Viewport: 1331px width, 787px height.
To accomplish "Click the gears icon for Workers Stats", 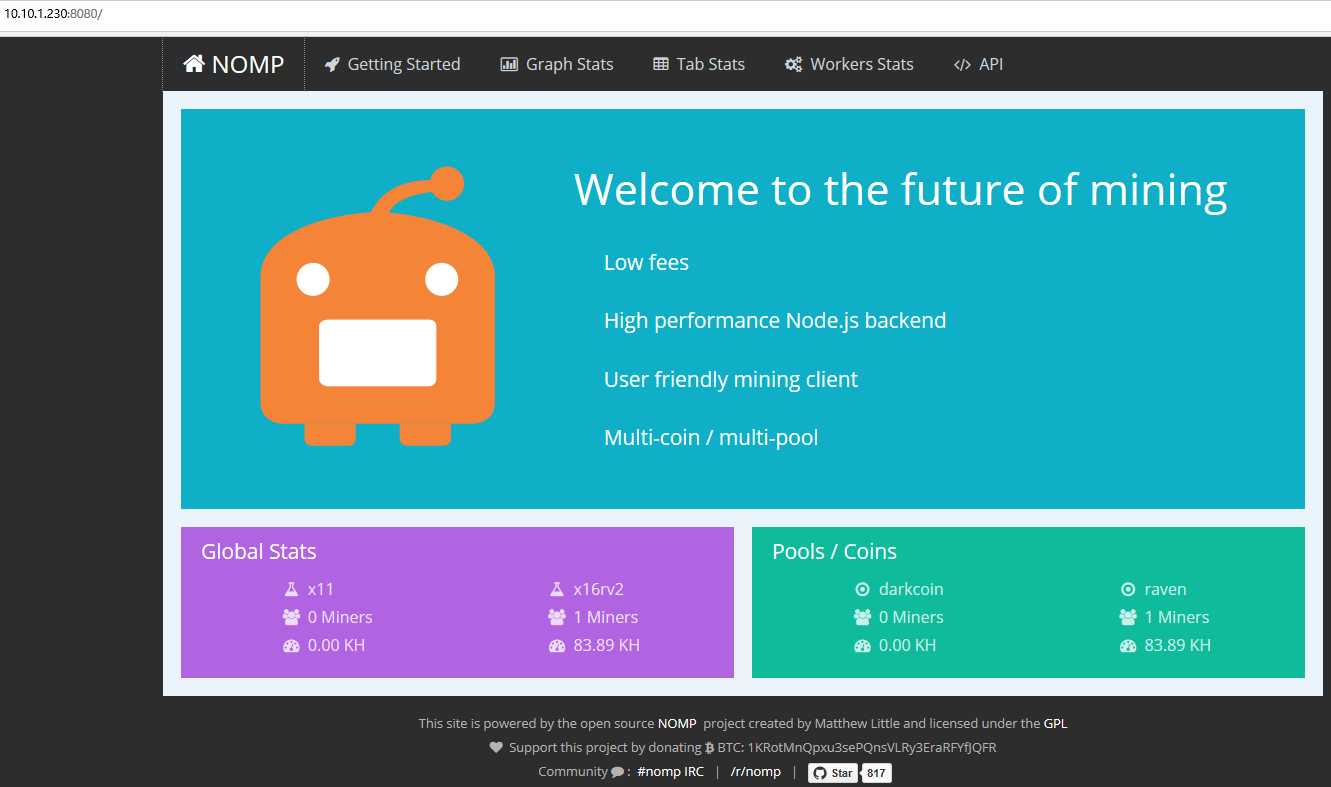I will (793, 64).
